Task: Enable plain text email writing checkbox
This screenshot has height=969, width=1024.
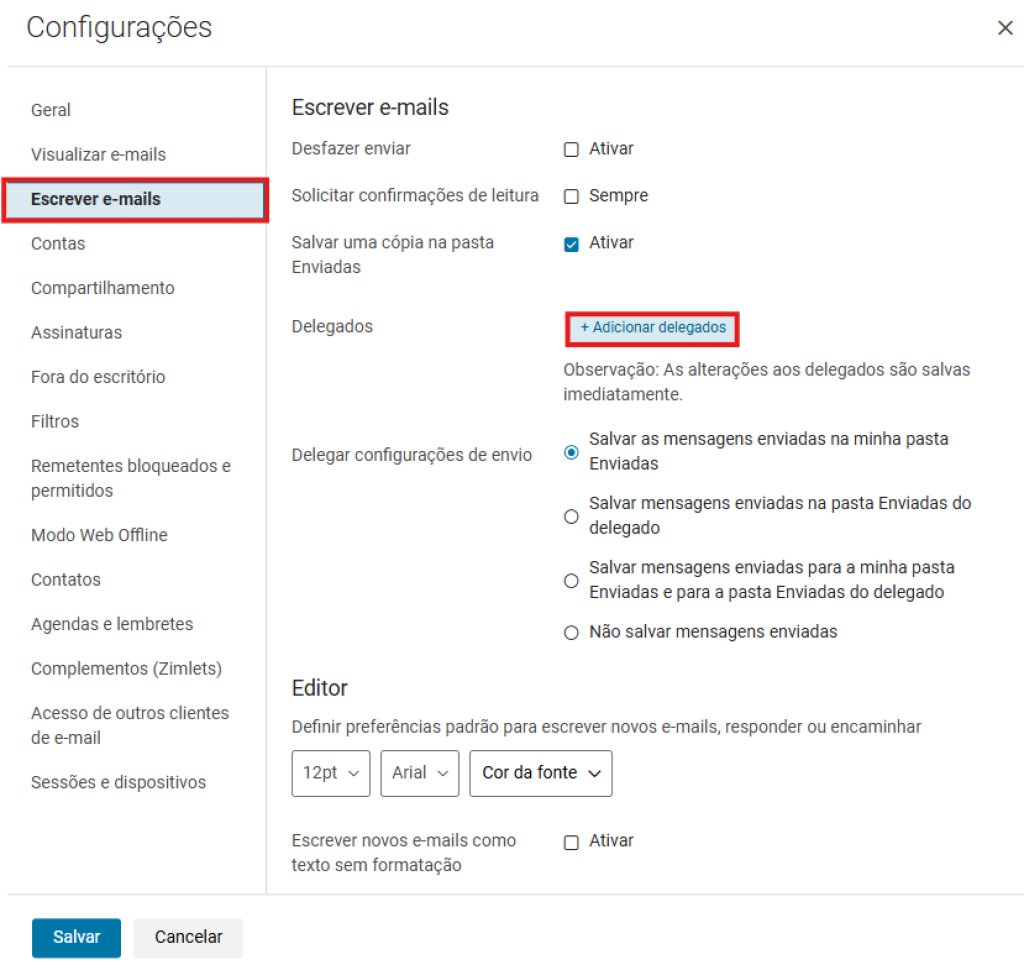Action: (x=572, y=843)
